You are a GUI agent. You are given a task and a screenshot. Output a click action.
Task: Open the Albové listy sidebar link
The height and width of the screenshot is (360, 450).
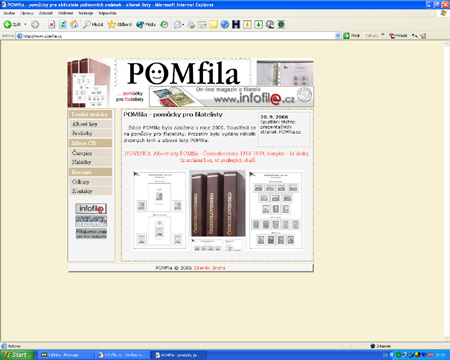tap(90, 124)
